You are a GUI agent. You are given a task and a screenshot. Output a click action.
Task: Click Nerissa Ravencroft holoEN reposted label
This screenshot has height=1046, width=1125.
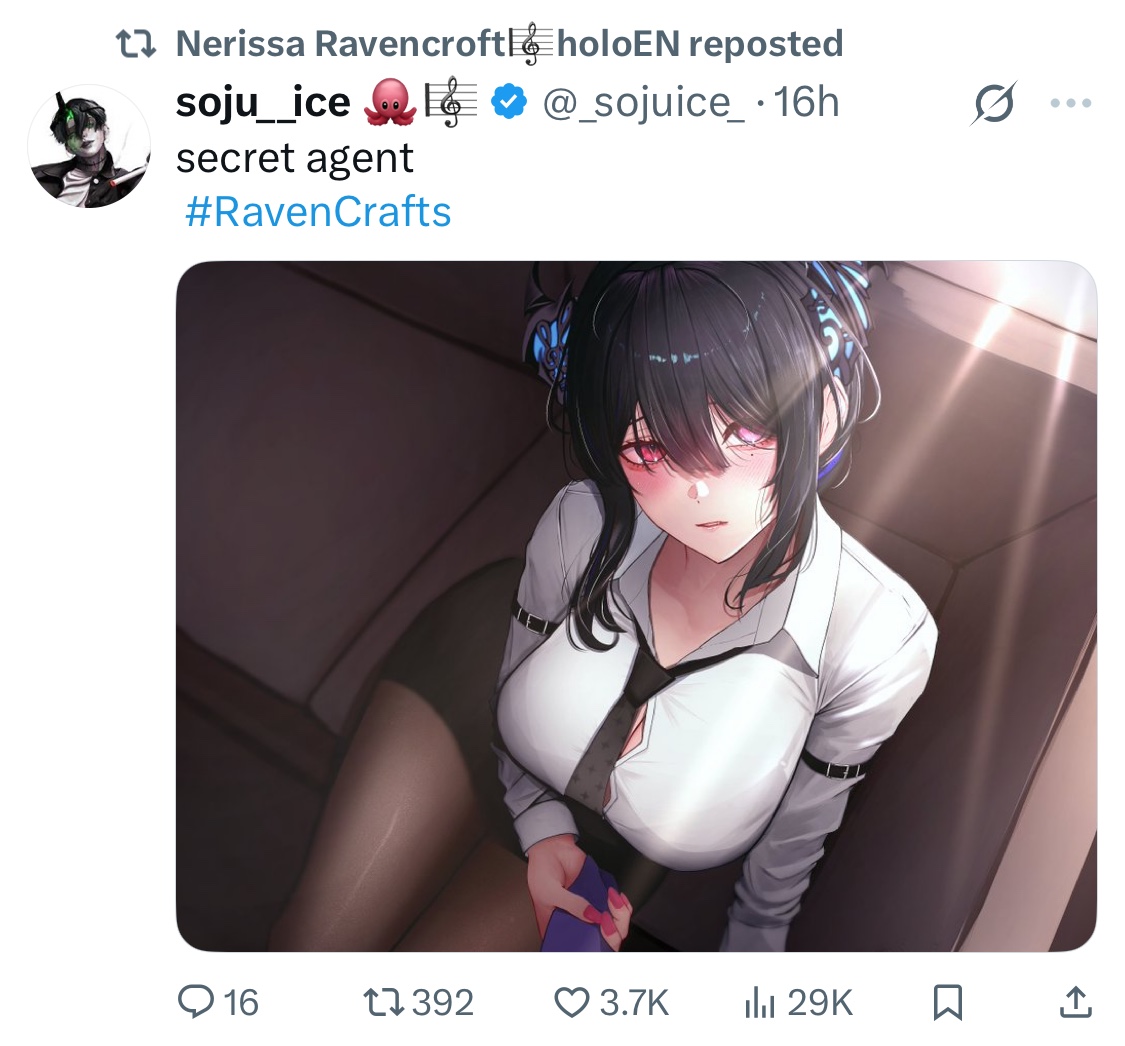click(x=509, y=44)
